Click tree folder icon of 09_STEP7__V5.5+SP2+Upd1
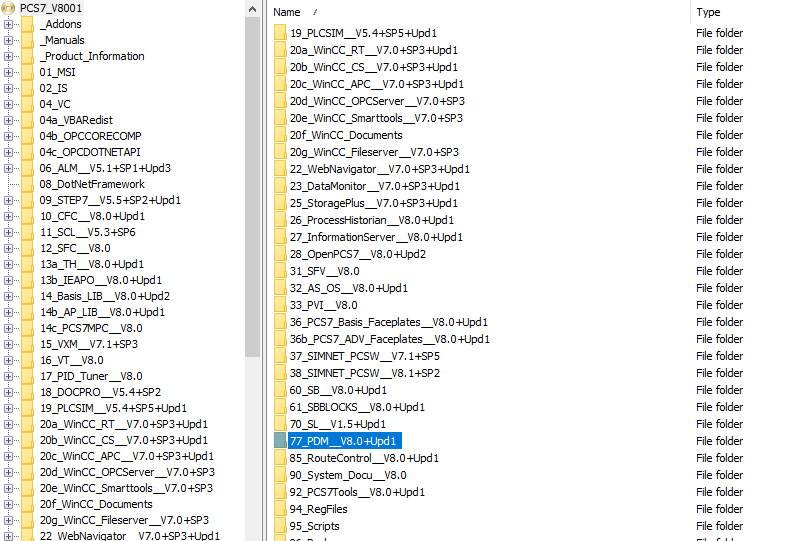The image size is (797, 541). 27,200
